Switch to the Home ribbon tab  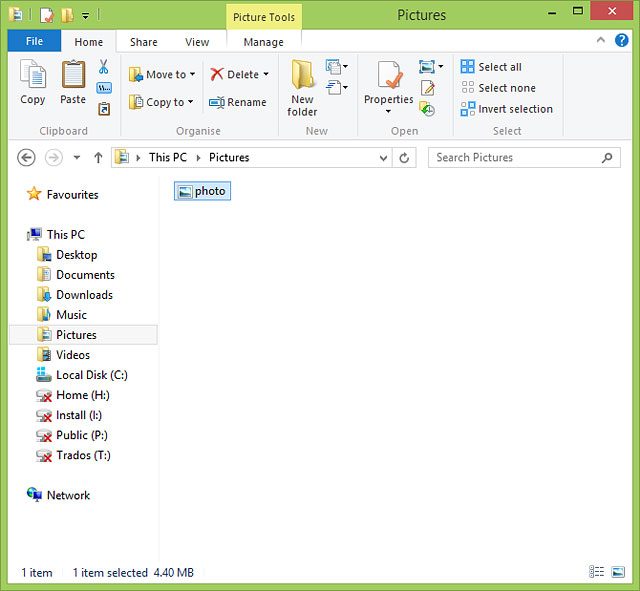(x=89, y=42)
